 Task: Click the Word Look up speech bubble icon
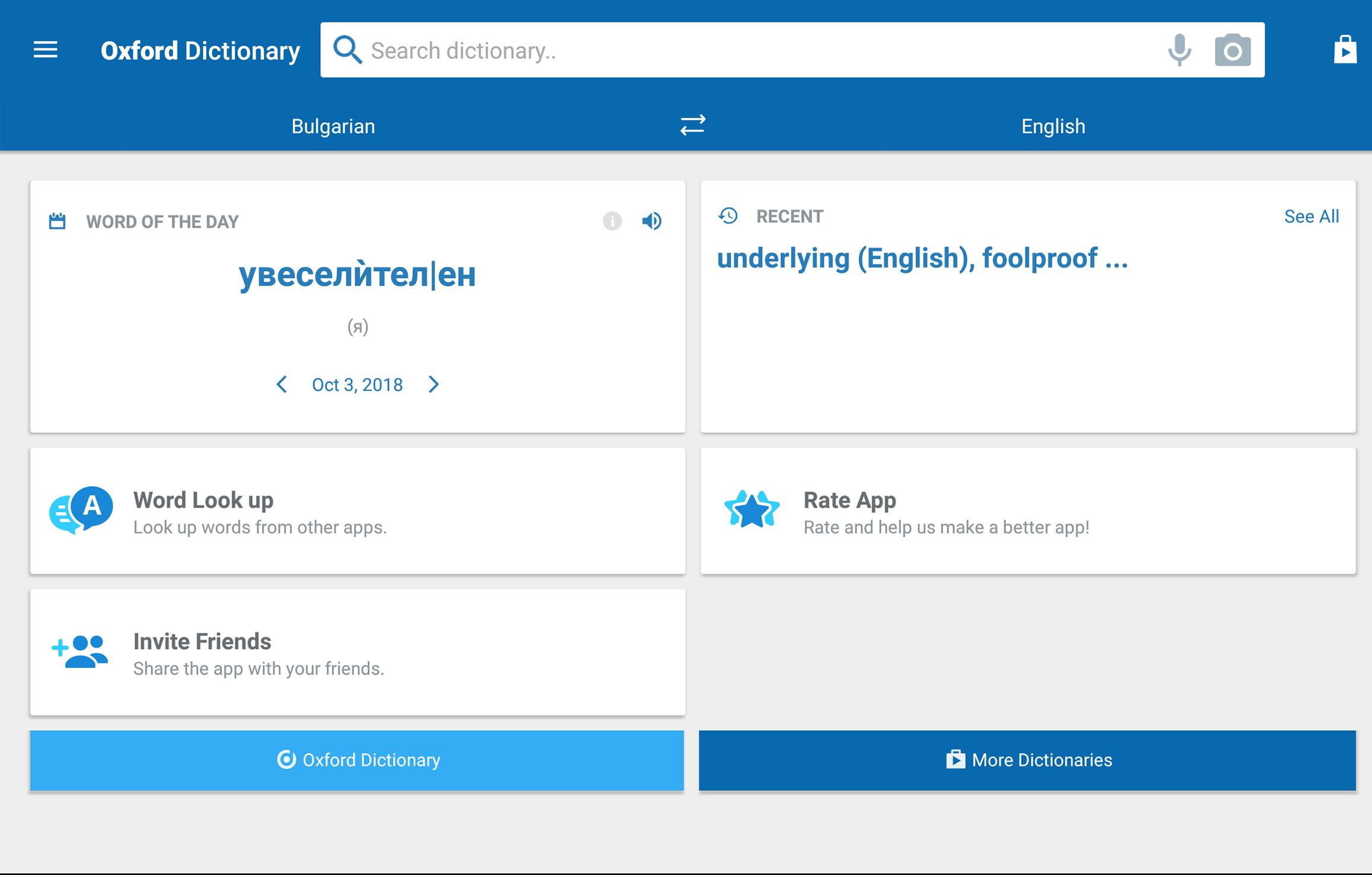point(81,510)
